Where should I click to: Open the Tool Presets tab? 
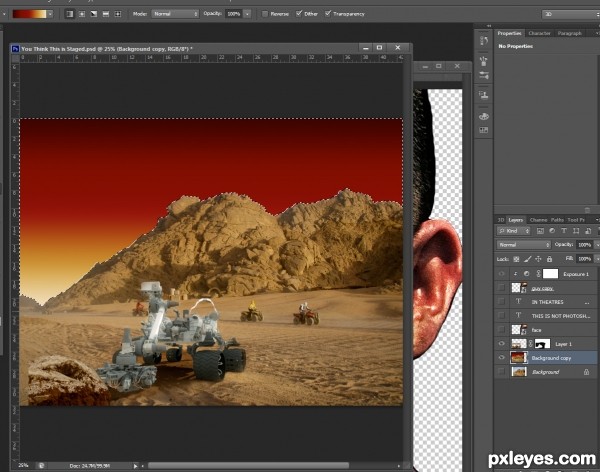[576, 220]
